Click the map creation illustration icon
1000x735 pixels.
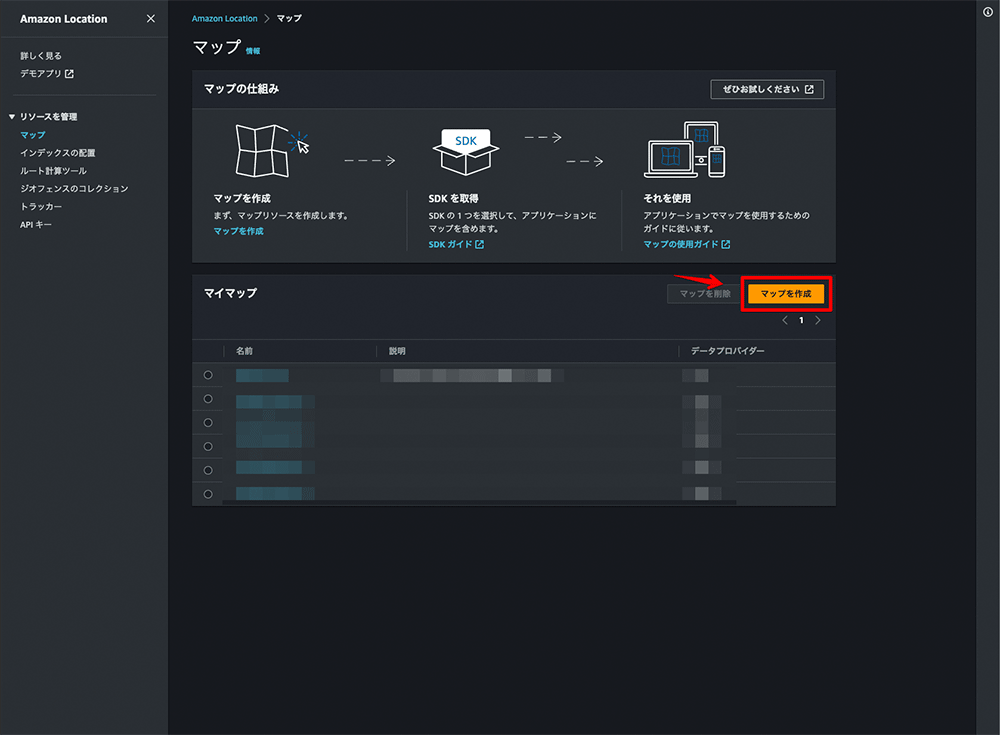tap(272, 151)
